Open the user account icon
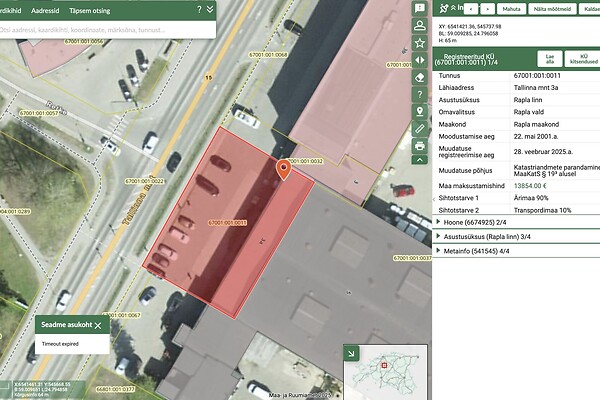Screen dimensions: 600x400 pos(419,23)
